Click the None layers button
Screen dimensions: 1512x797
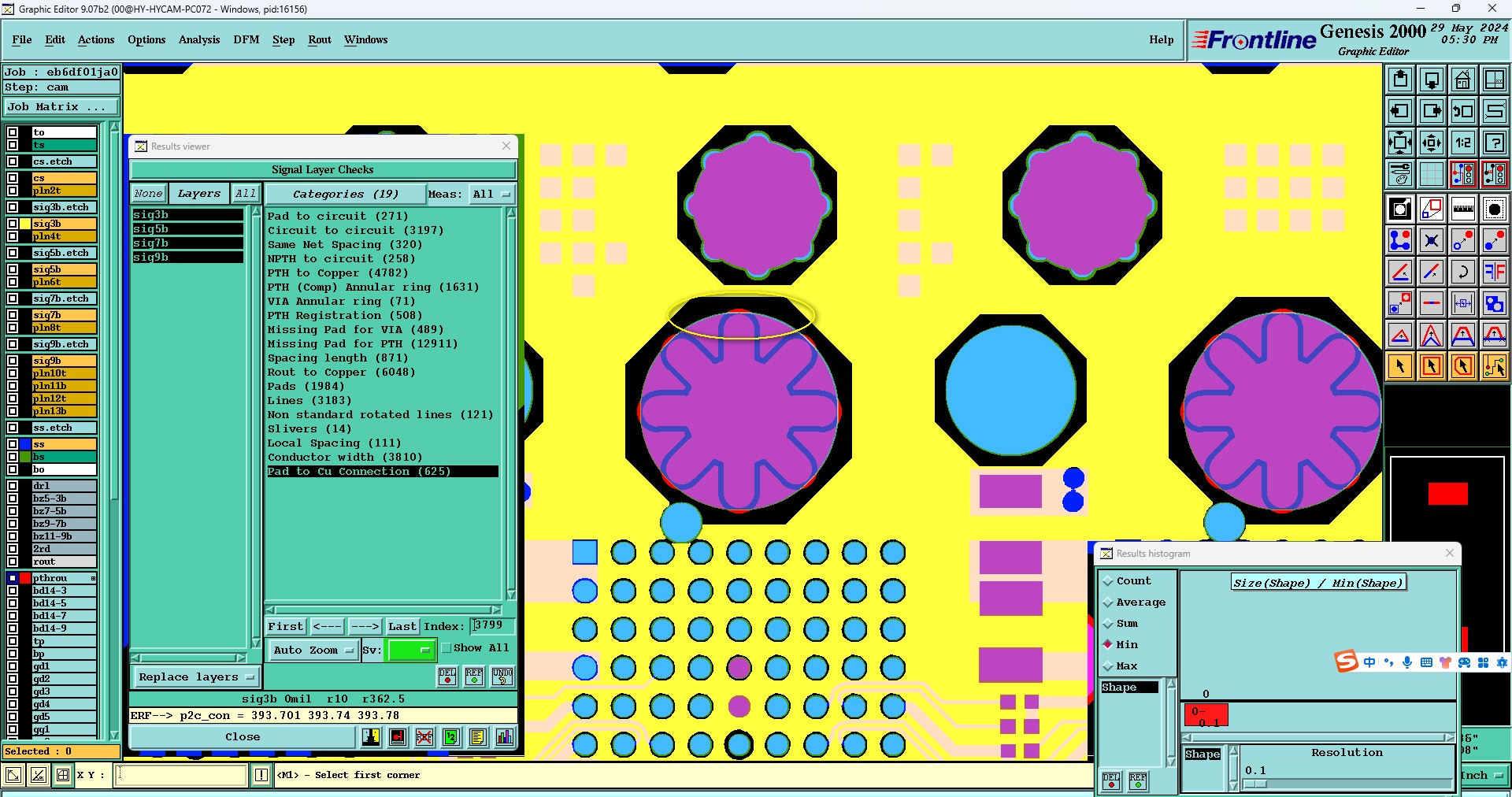(148, 194)
